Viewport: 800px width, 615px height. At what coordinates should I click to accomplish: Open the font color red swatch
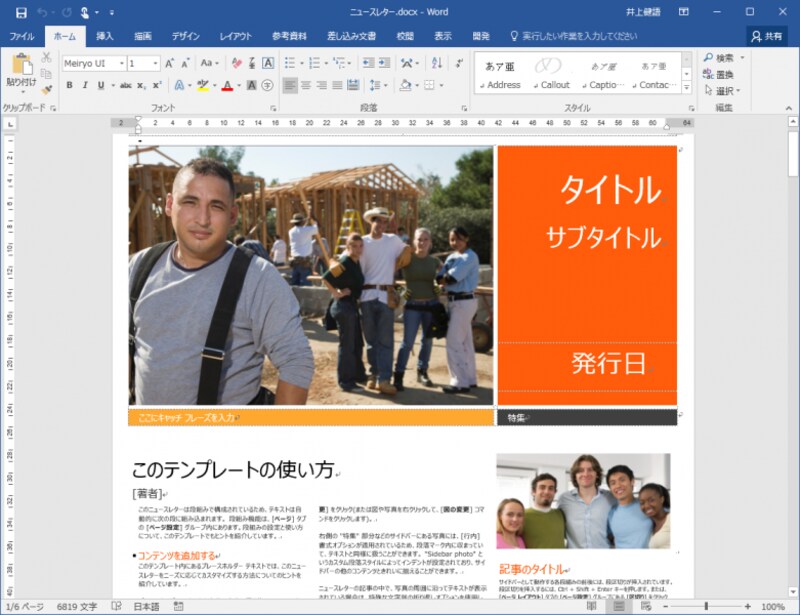[227, 84]
